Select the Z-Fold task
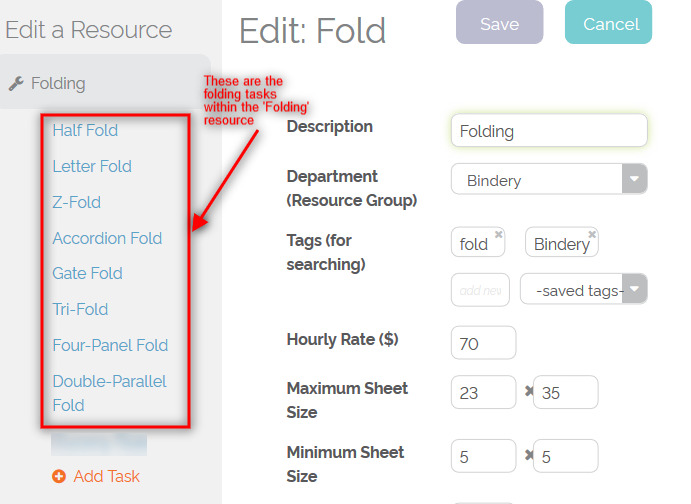Screen dimensions: 691x504 pos(77,202)
